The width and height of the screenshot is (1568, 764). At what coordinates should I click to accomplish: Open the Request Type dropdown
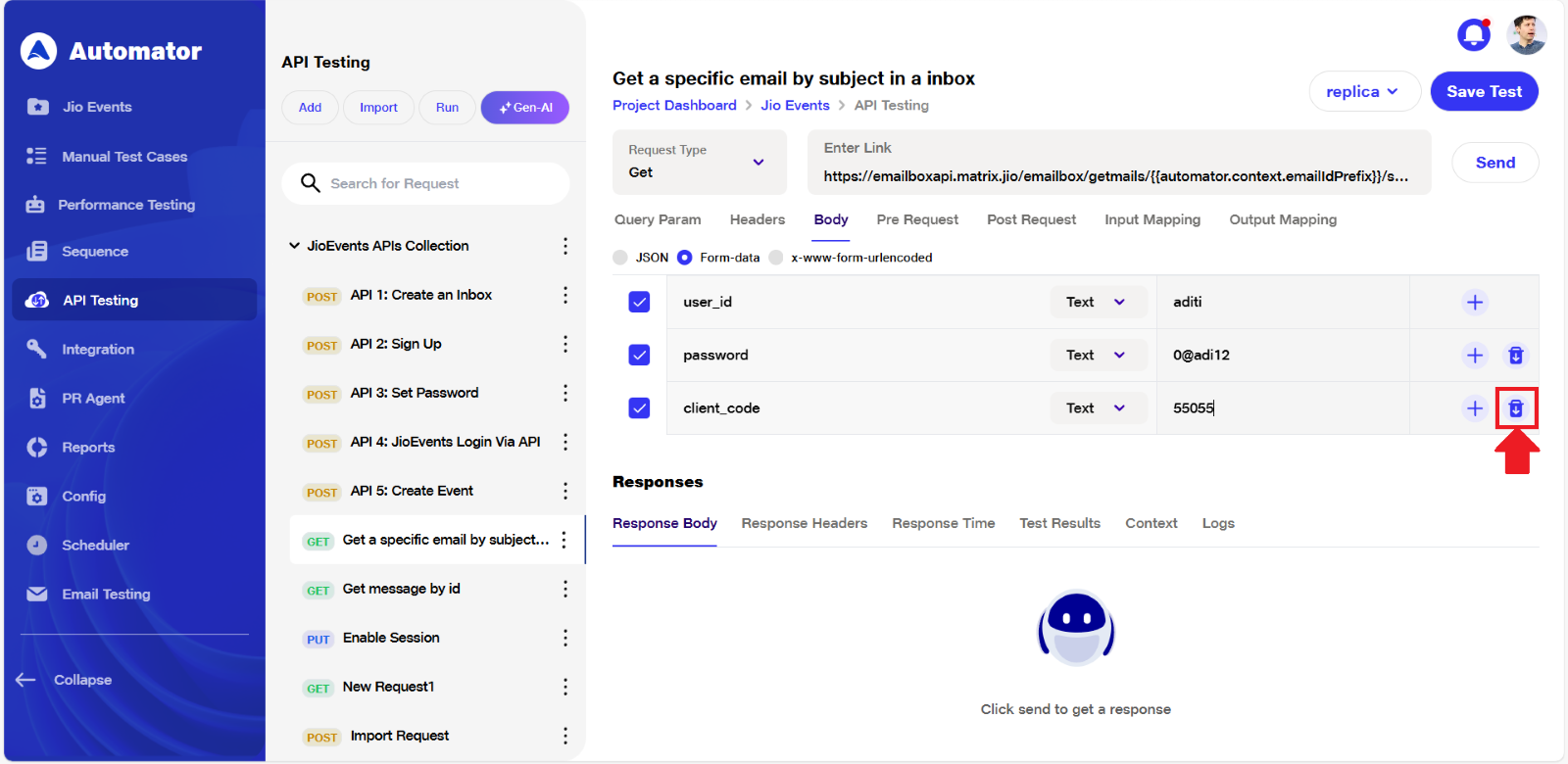[698, 163]
